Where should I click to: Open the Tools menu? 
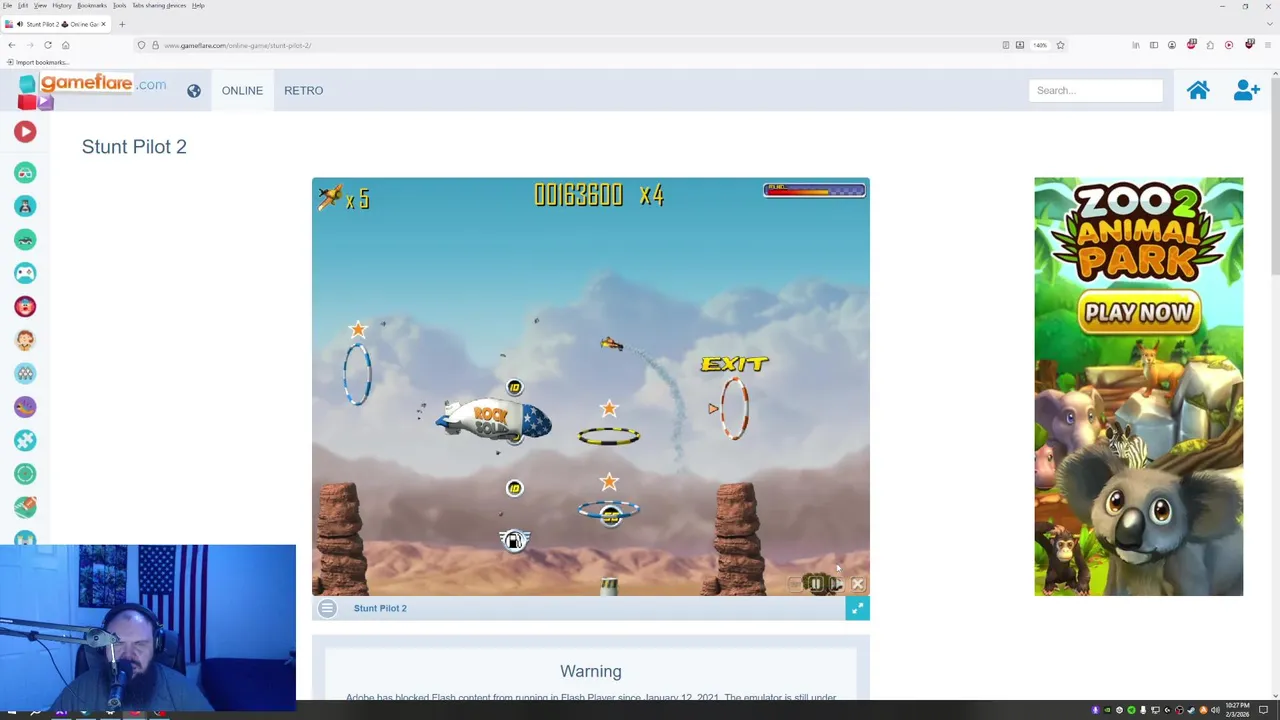point(119,6)
